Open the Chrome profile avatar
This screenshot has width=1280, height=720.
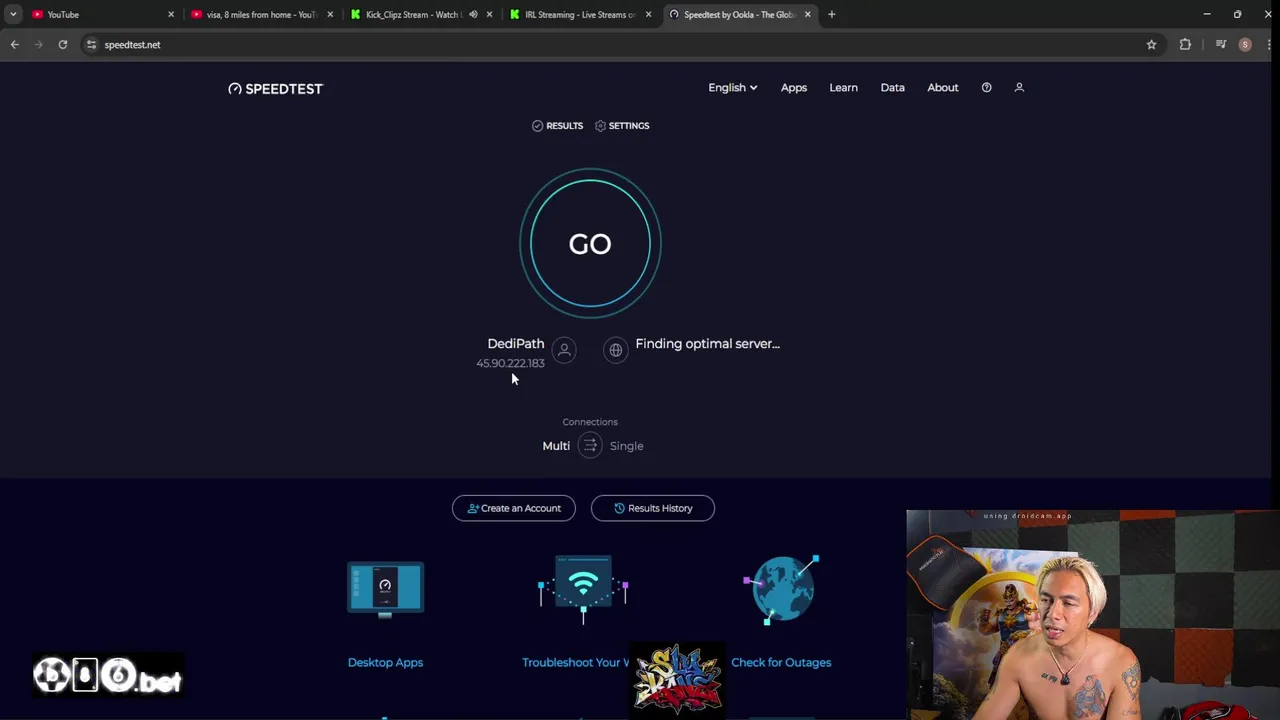pos(1245,45)
